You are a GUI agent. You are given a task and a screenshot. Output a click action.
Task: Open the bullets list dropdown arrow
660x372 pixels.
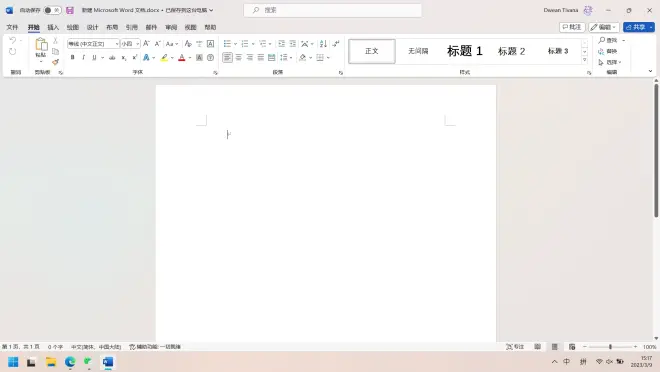235,44
